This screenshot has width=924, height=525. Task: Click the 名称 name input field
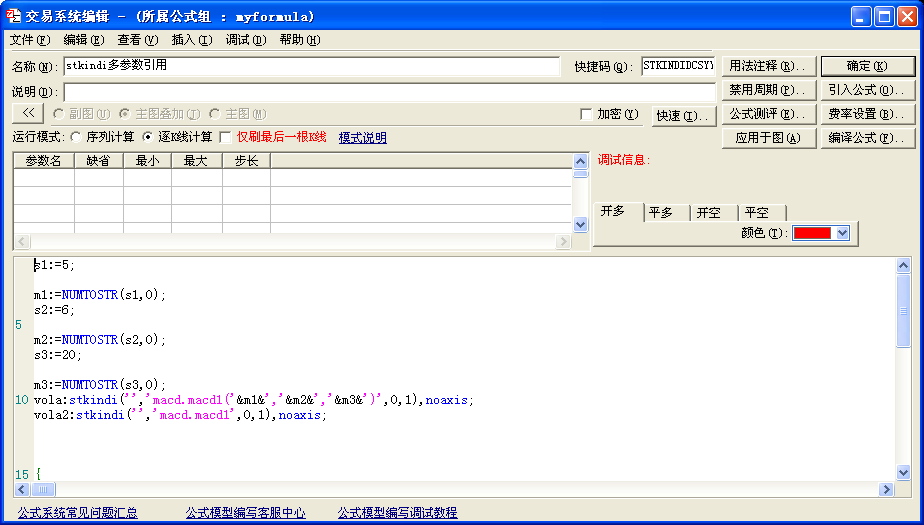(x=311, y=66)
